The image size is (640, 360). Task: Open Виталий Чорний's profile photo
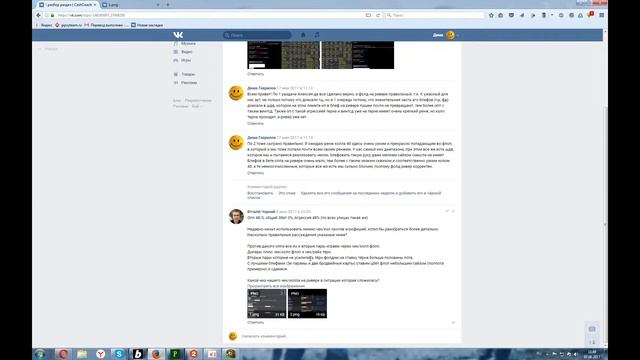click(x=236, y=216)
